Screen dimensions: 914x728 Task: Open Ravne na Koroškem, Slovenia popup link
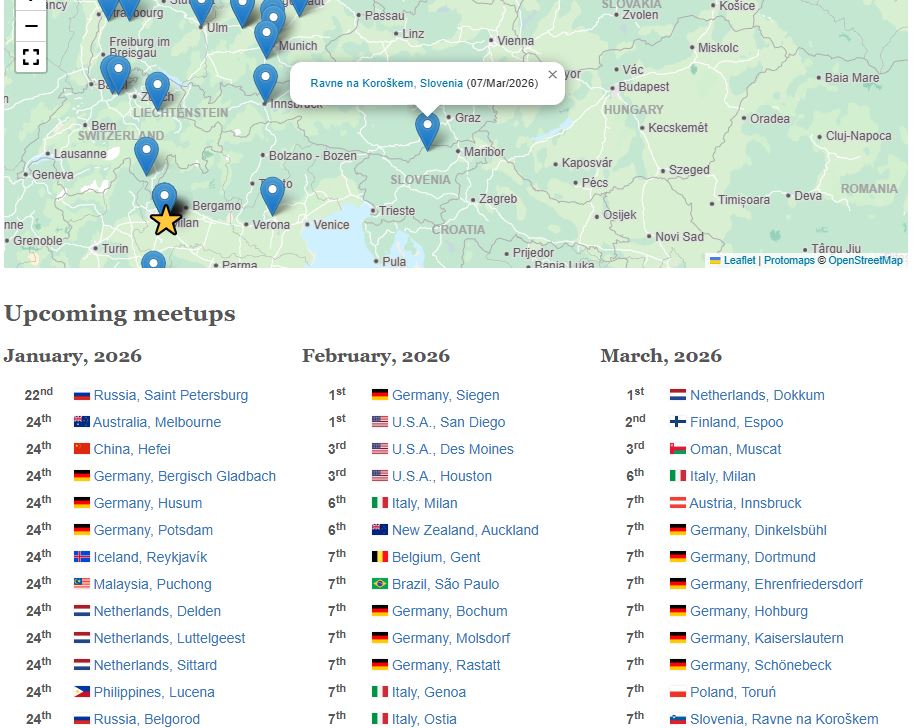click(x=386, y=83)
